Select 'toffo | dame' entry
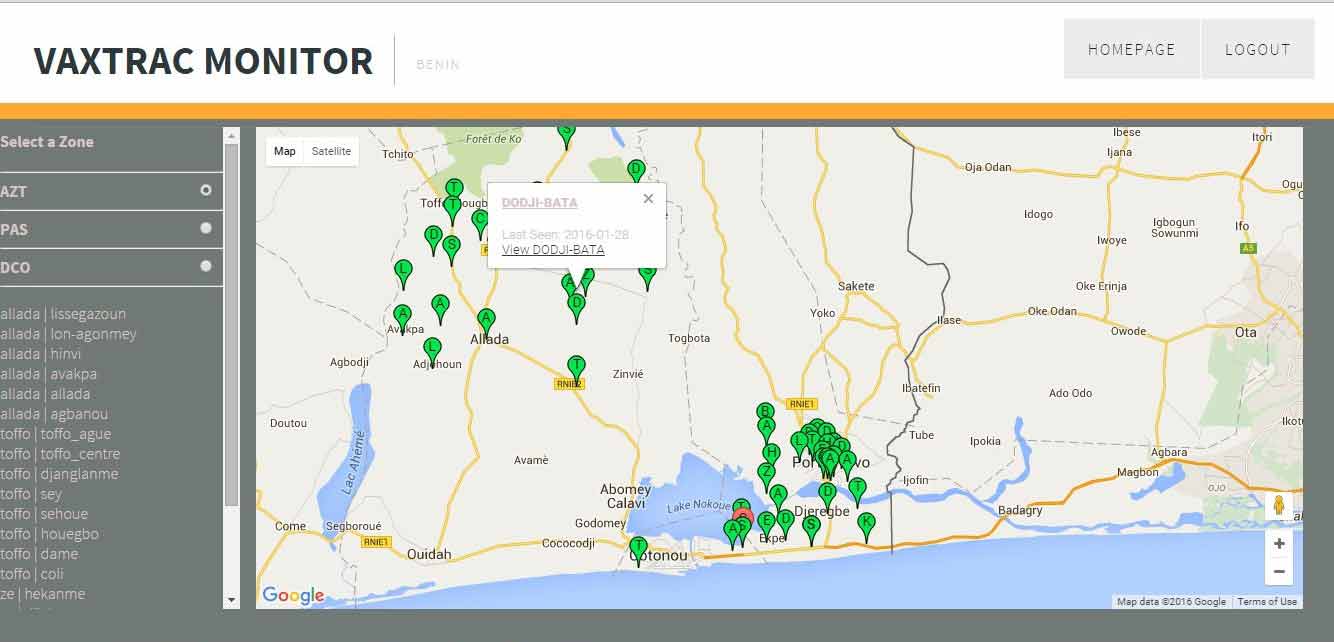The width and height of the screenshot is (1334, 642). point(39,554)
